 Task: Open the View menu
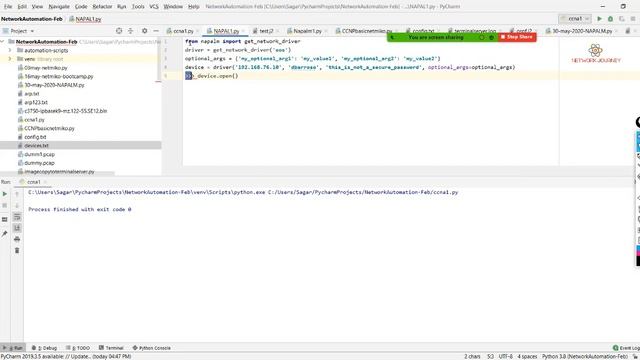tap(37, 7)
